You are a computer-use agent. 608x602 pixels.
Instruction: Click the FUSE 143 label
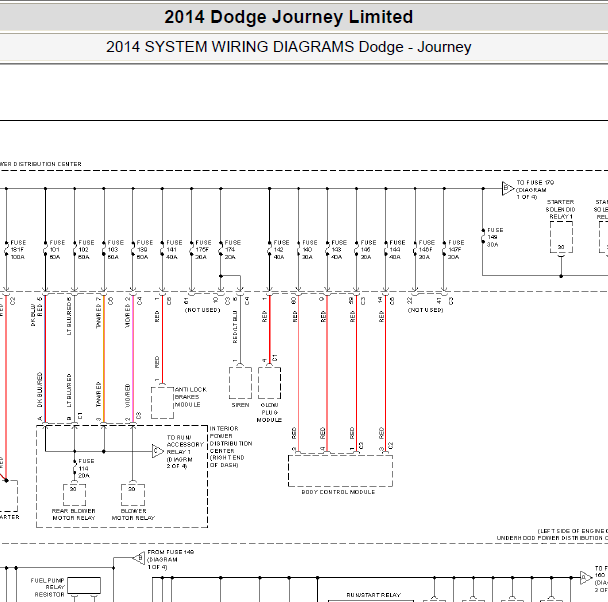[x=339, y=250]
